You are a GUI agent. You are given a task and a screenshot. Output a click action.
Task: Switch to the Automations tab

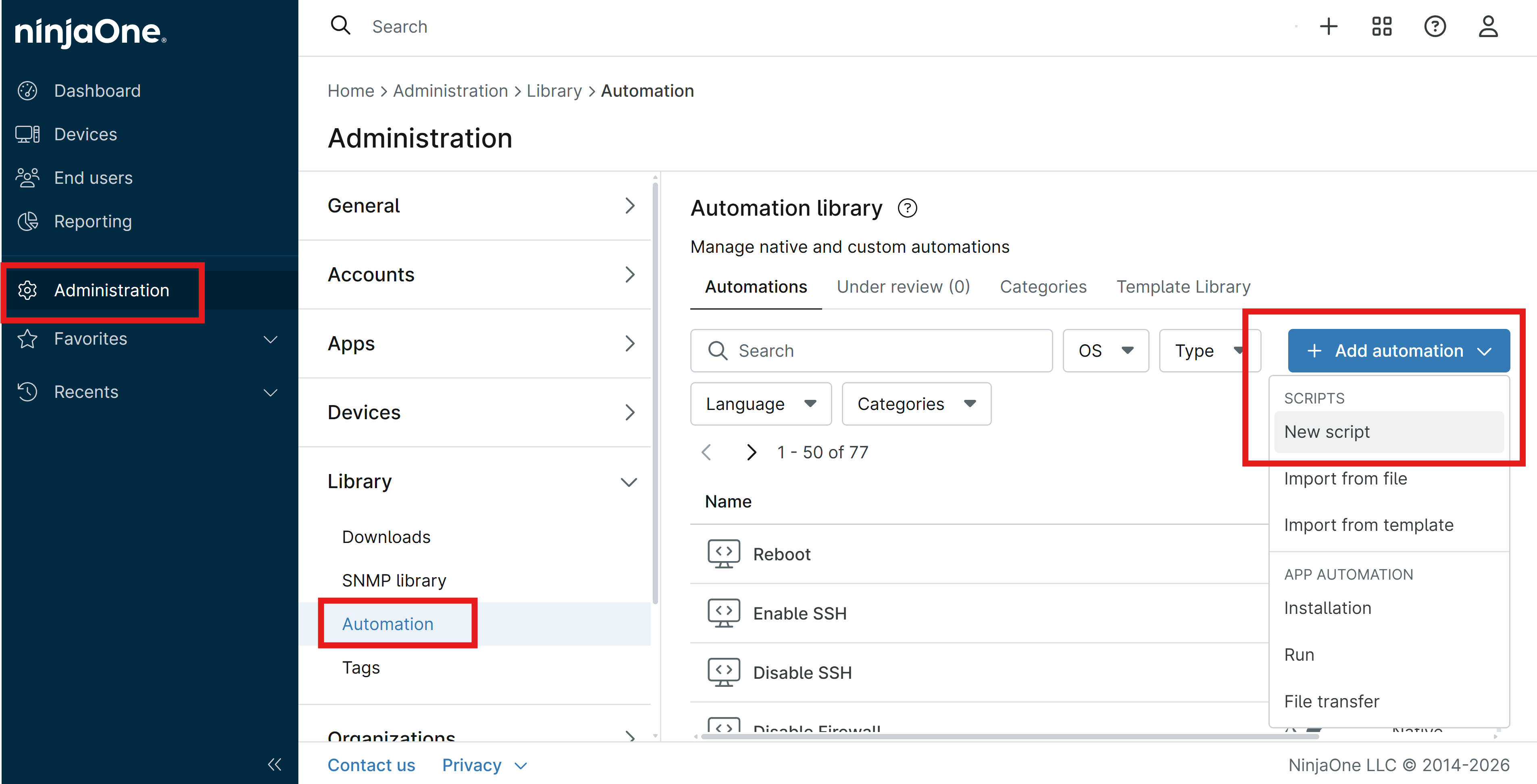pyautogui.click(x=756, y=287)
